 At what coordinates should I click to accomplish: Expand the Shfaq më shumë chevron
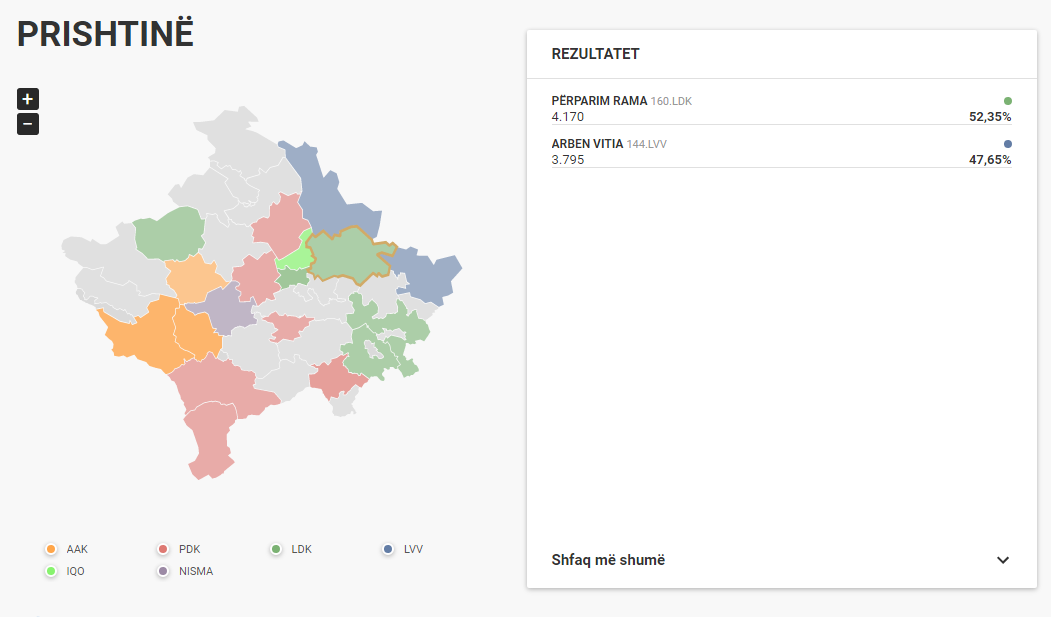point(1003,560)
